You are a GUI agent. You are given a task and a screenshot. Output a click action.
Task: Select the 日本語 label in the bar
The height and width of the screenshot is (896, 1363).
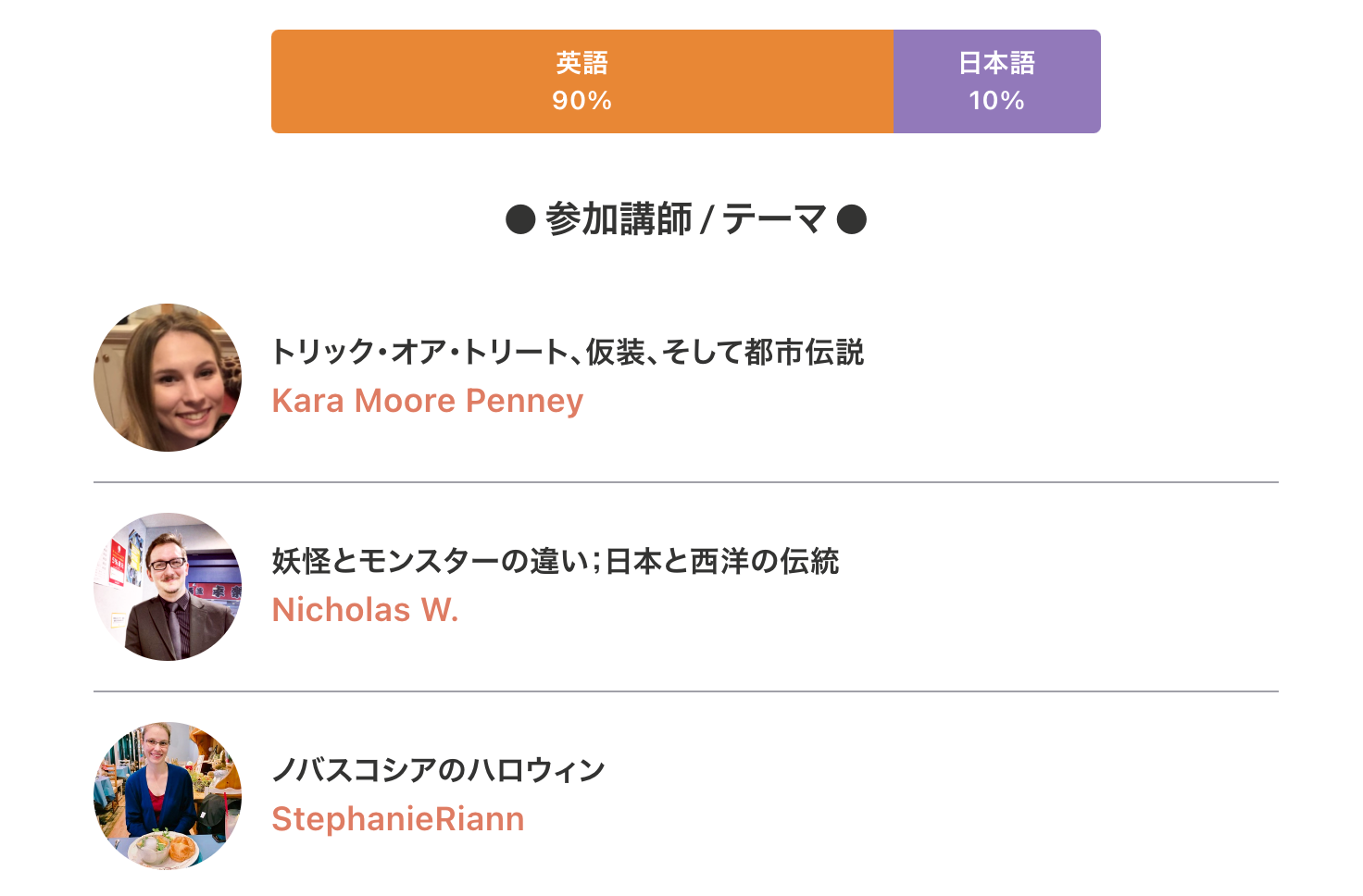(996, 63)
